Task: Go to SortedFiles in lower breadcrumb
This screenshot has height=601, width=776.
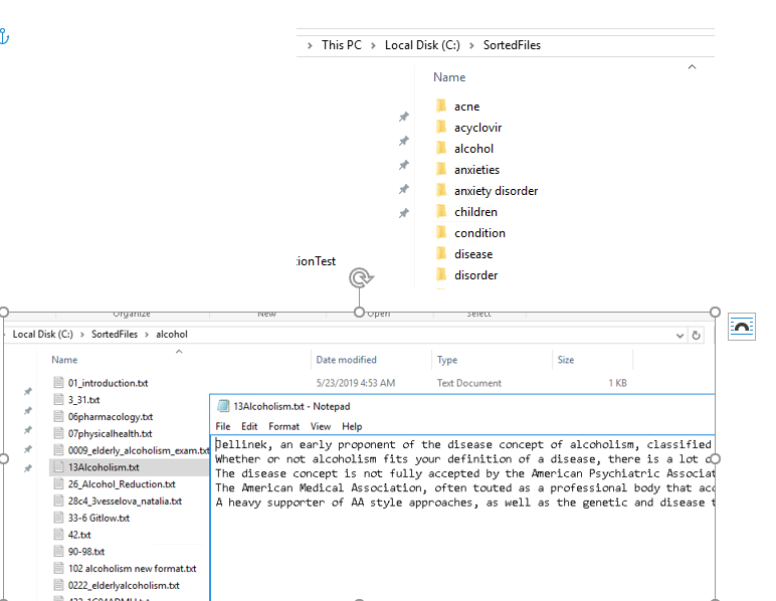Action: click(x=114, y=334)
